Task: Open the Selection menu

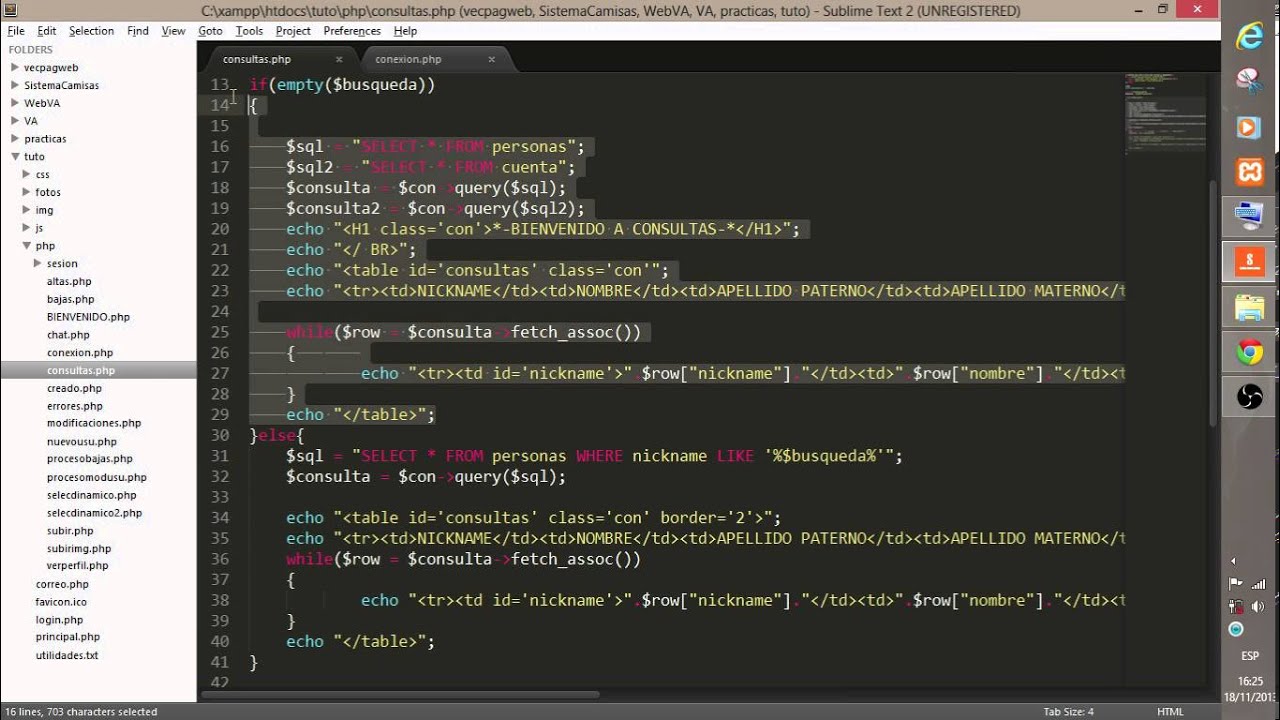Action: click(x=91, y=31)
